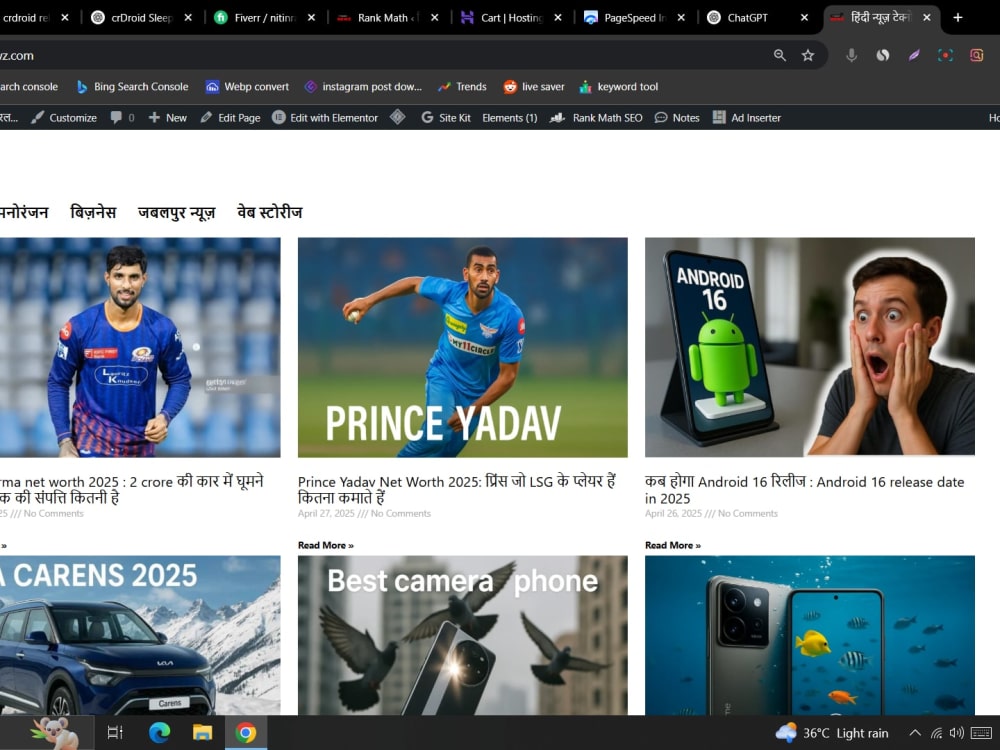
Task: Open the touch keyboard tray icon
Action: click(x=981, y=733)
